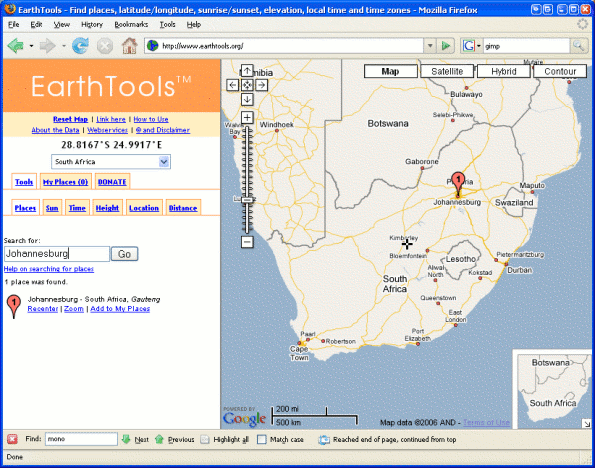Click Add to My Places link
This screenshot has height=468, width=595.
pos(120,309)
